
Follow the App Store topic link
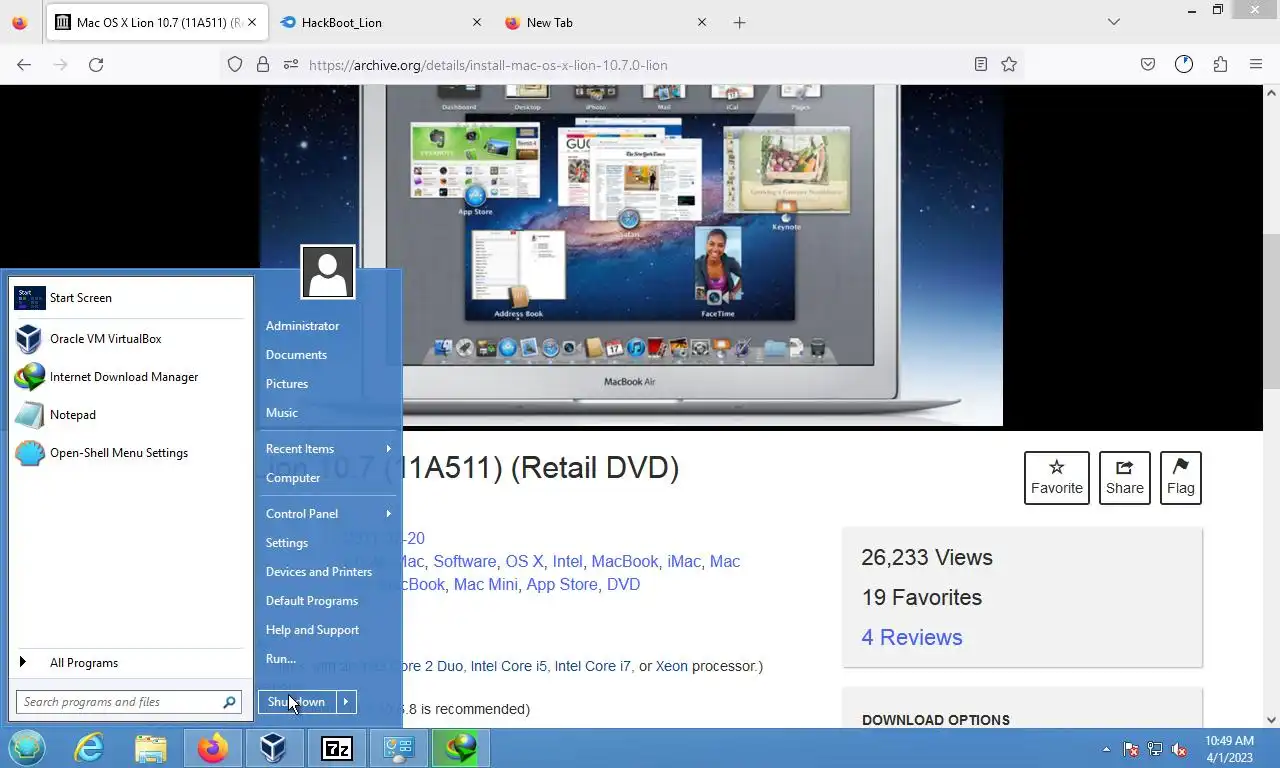point(562,585)
